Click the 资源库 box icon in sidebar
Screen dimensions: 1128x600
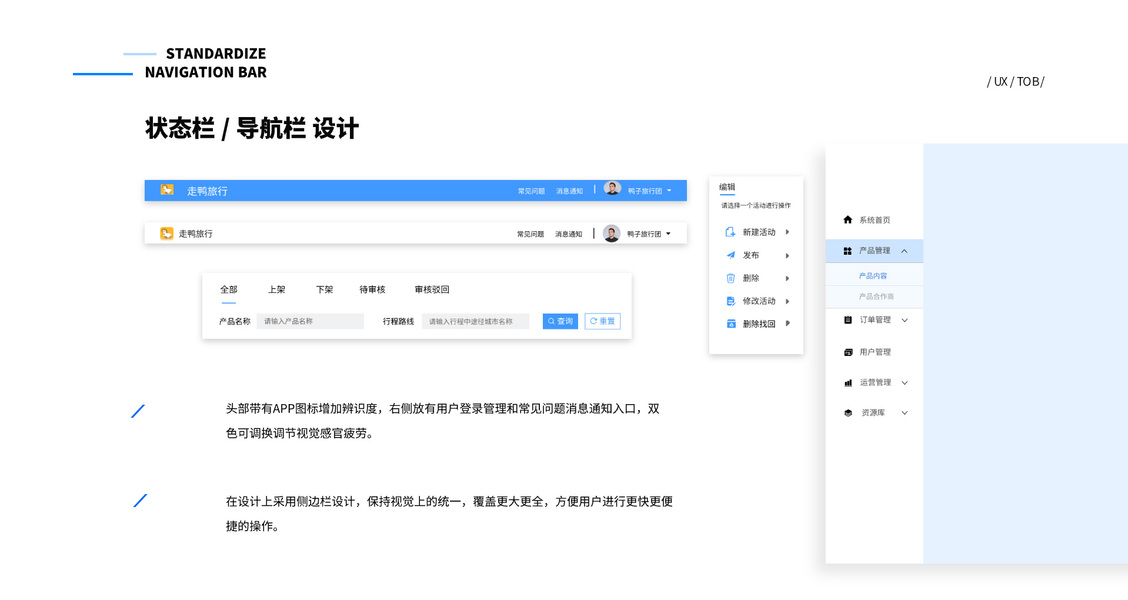tap(847, 413)
